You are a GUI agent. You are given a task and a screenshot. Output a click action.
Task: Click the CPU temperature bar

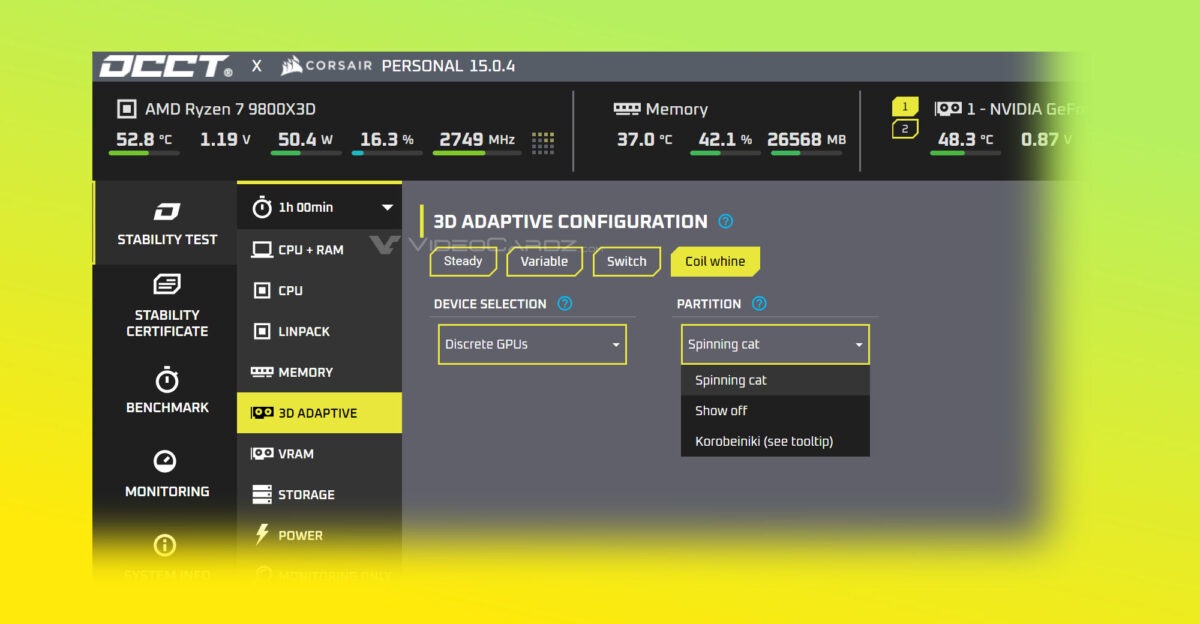pos(144,153)
